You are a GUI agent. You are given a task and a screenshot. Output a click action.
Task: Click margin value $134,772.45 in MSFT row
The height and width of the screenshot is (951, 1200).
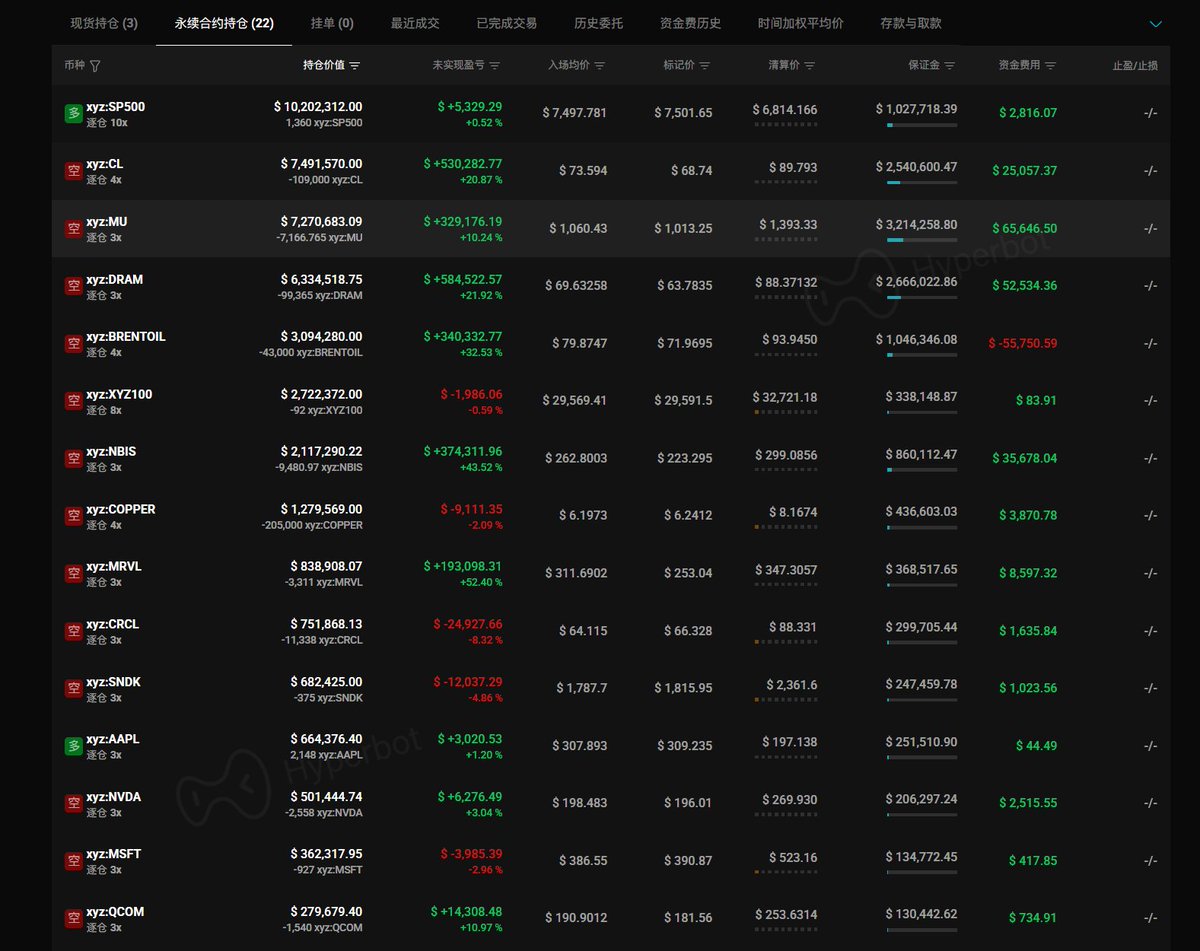(x=921, y=856)
